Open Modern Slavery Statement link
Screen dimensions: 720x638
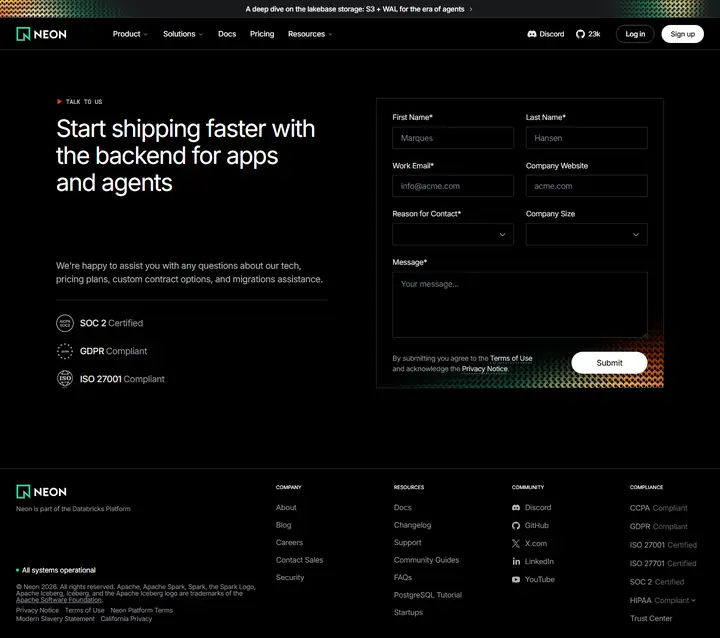55,619
